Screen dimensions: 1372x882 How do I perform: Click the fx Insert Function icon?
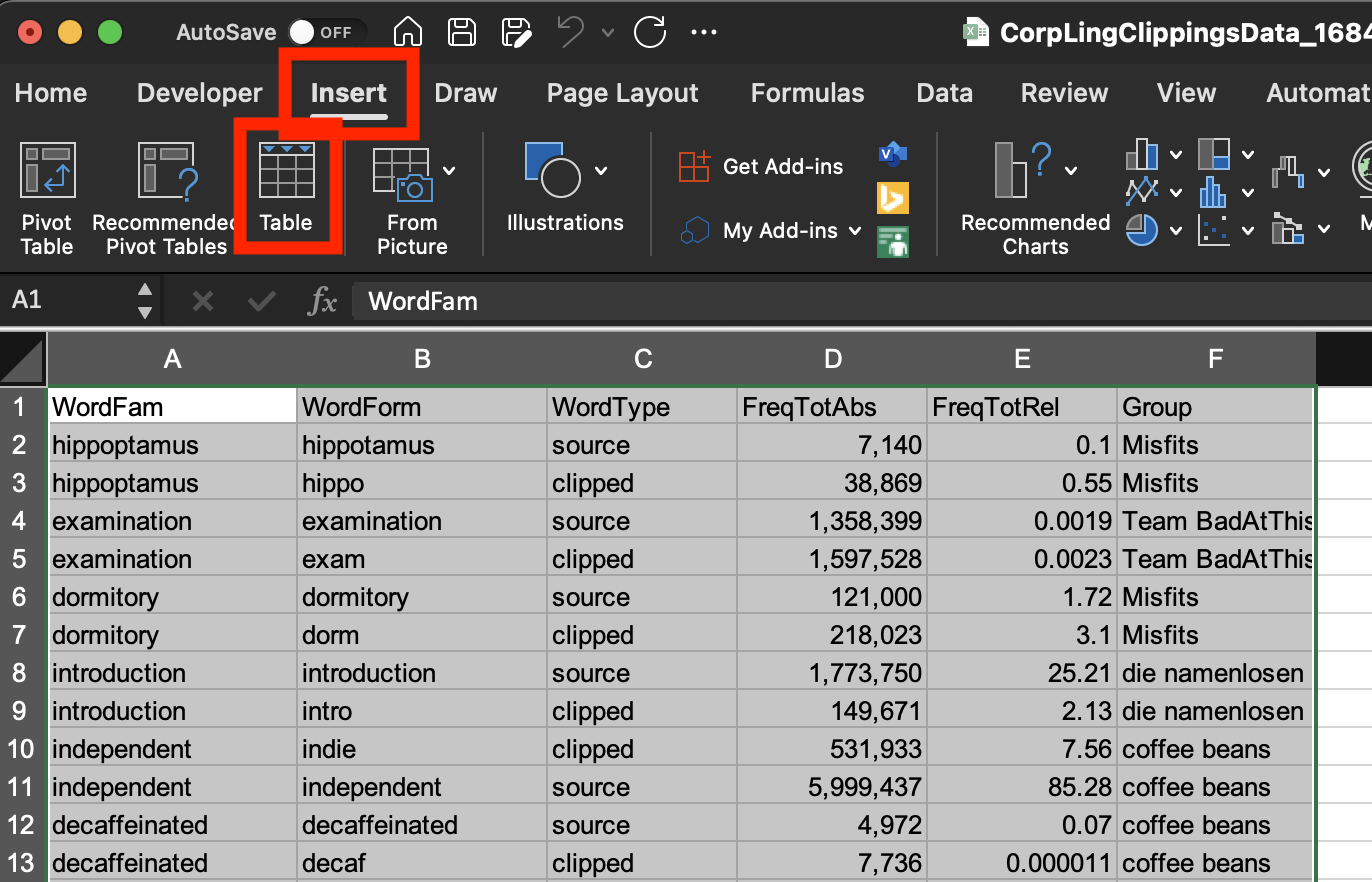point(322,301)
